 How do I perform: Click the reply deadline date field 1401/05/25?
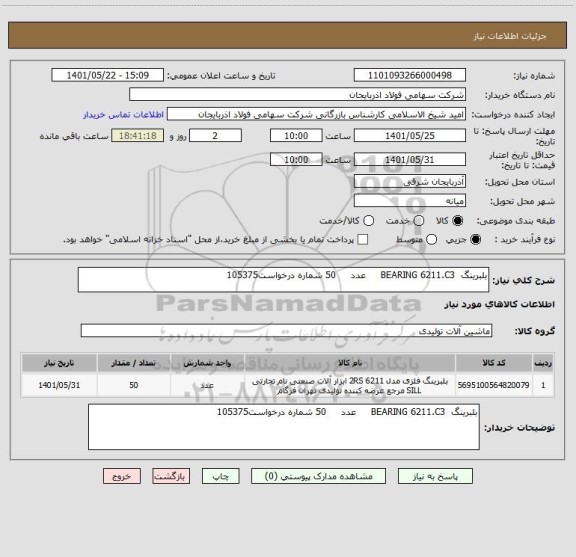pyautogui.click(x=410, y=136)
